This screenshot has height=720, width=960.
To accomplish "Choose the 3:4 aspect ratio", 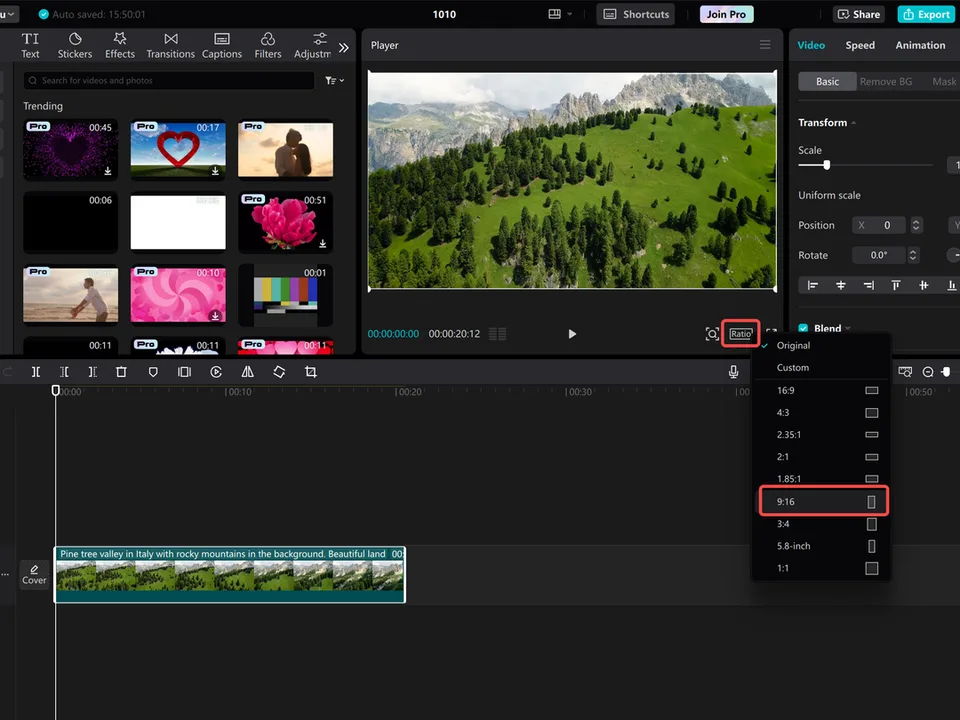I will coord(820,524).
